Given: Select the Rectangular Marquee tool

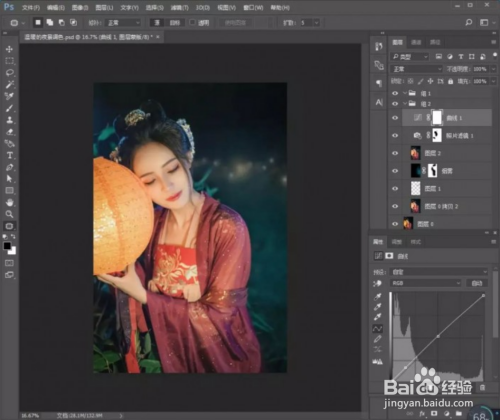Looking at the screenshot, I should click(9, 61).
